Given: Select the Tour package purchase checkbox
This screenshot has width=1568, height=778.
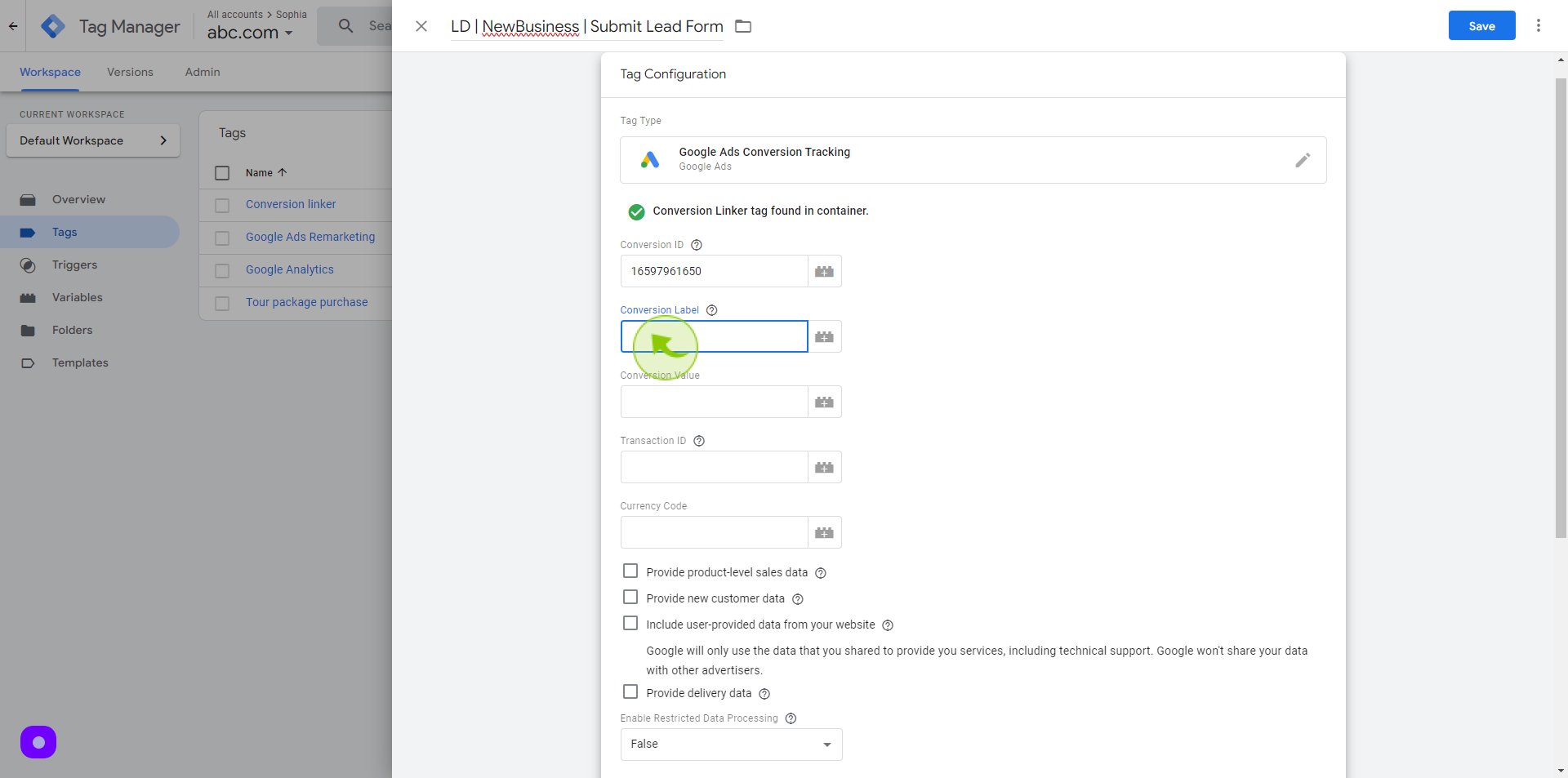Looking at the screenshot, I should tap(222, 304).
